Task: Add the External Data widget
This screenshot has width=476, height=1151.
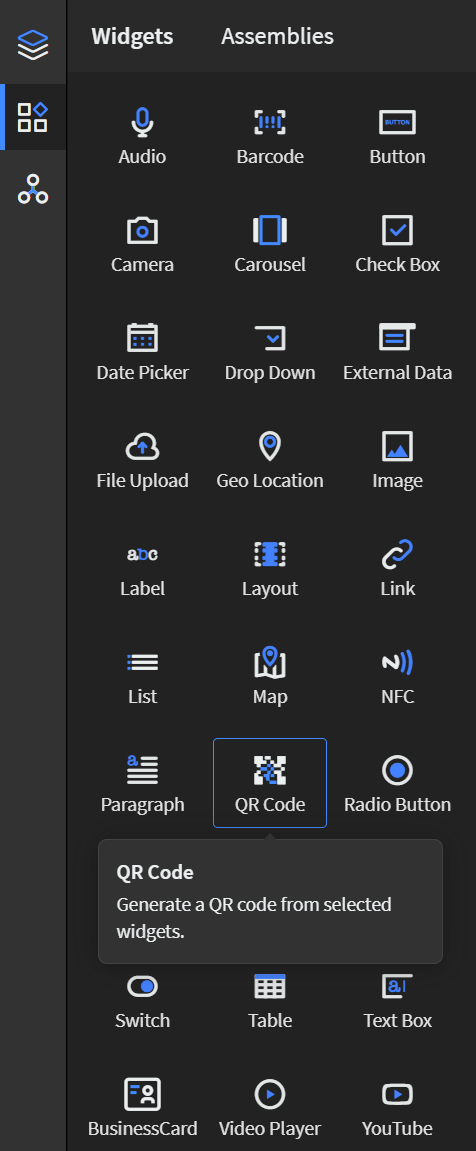Action: (x=397, y=352)
